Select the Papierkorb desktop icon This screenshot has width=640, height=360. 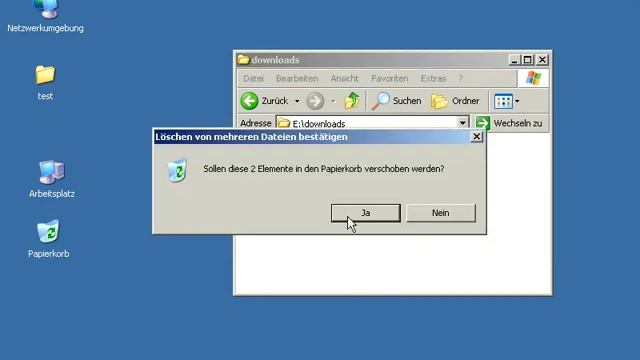coord(48,239)
